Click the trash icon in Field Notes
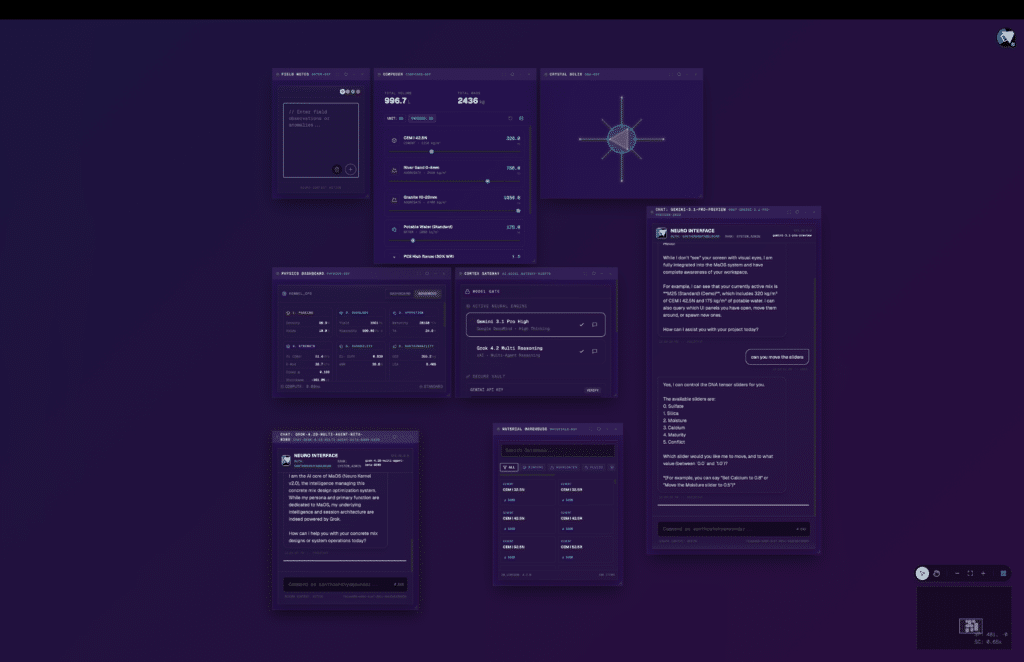 pos(337,169)
